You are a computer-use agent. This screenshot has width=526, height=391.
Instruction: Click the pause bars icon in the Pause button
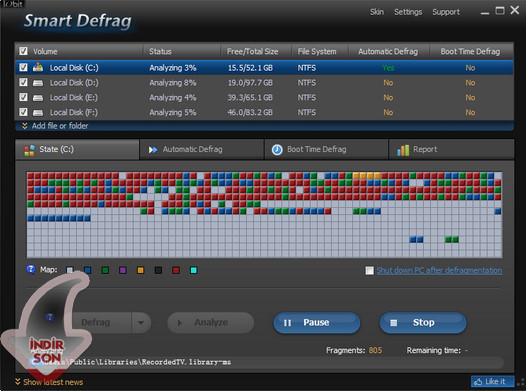click(287, 323)
